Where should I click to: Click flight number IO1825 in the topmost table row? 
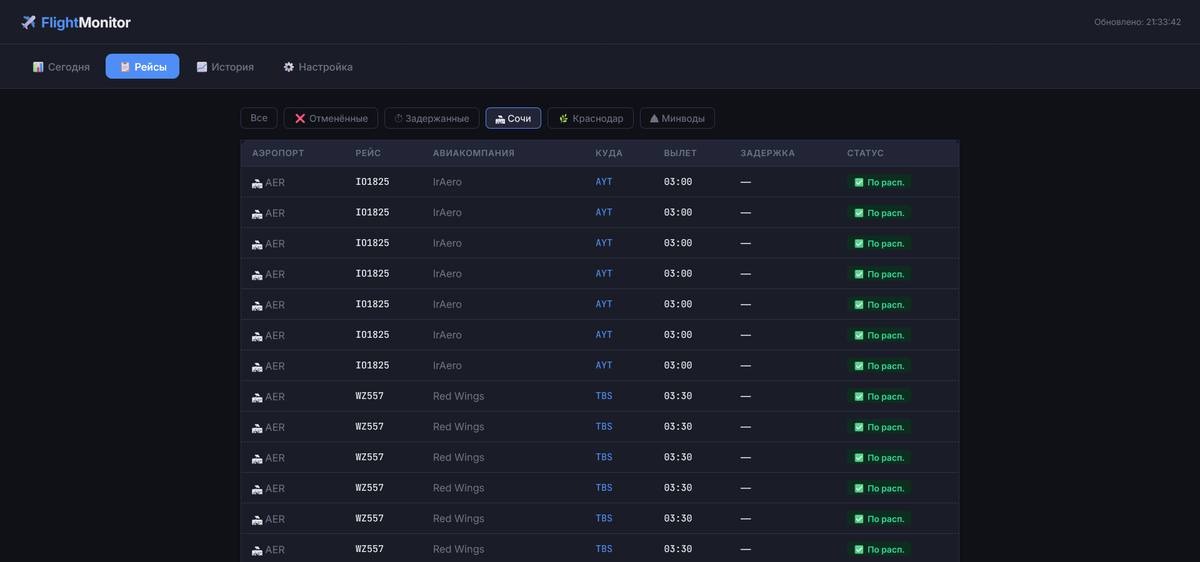point(372,182)
